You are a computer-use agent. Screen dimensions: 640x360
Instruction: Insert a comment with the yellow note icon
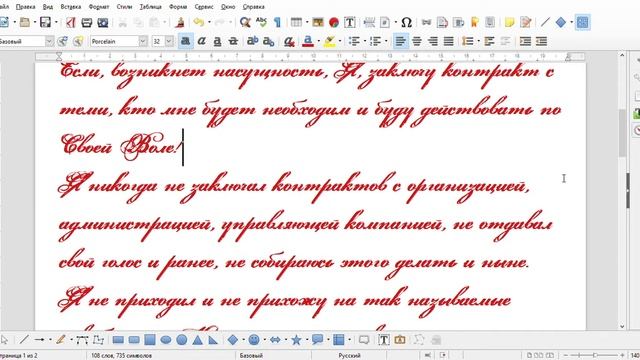click(509, 22)
